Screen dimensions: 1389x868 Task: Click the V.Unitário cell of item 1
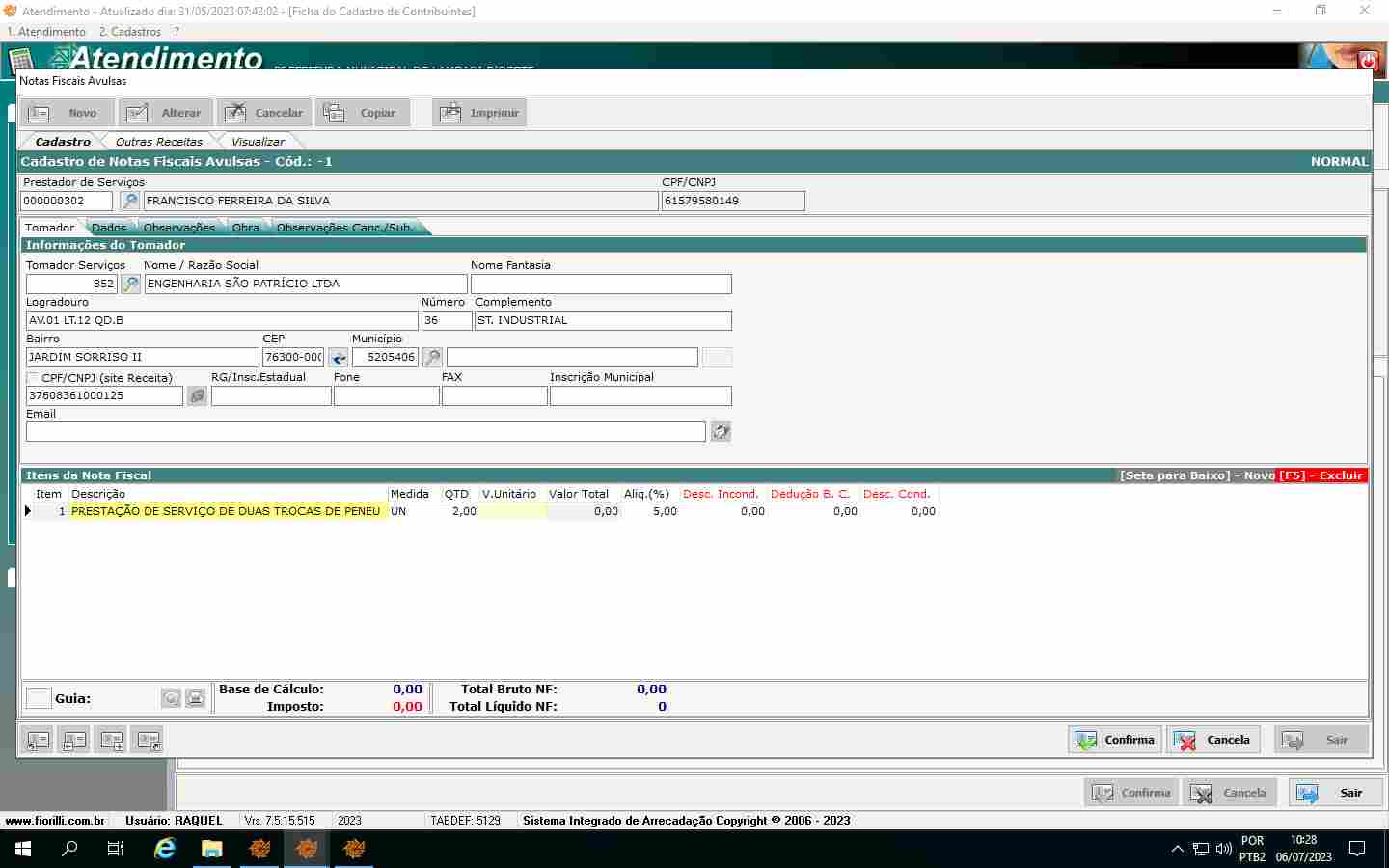[513, 511]
